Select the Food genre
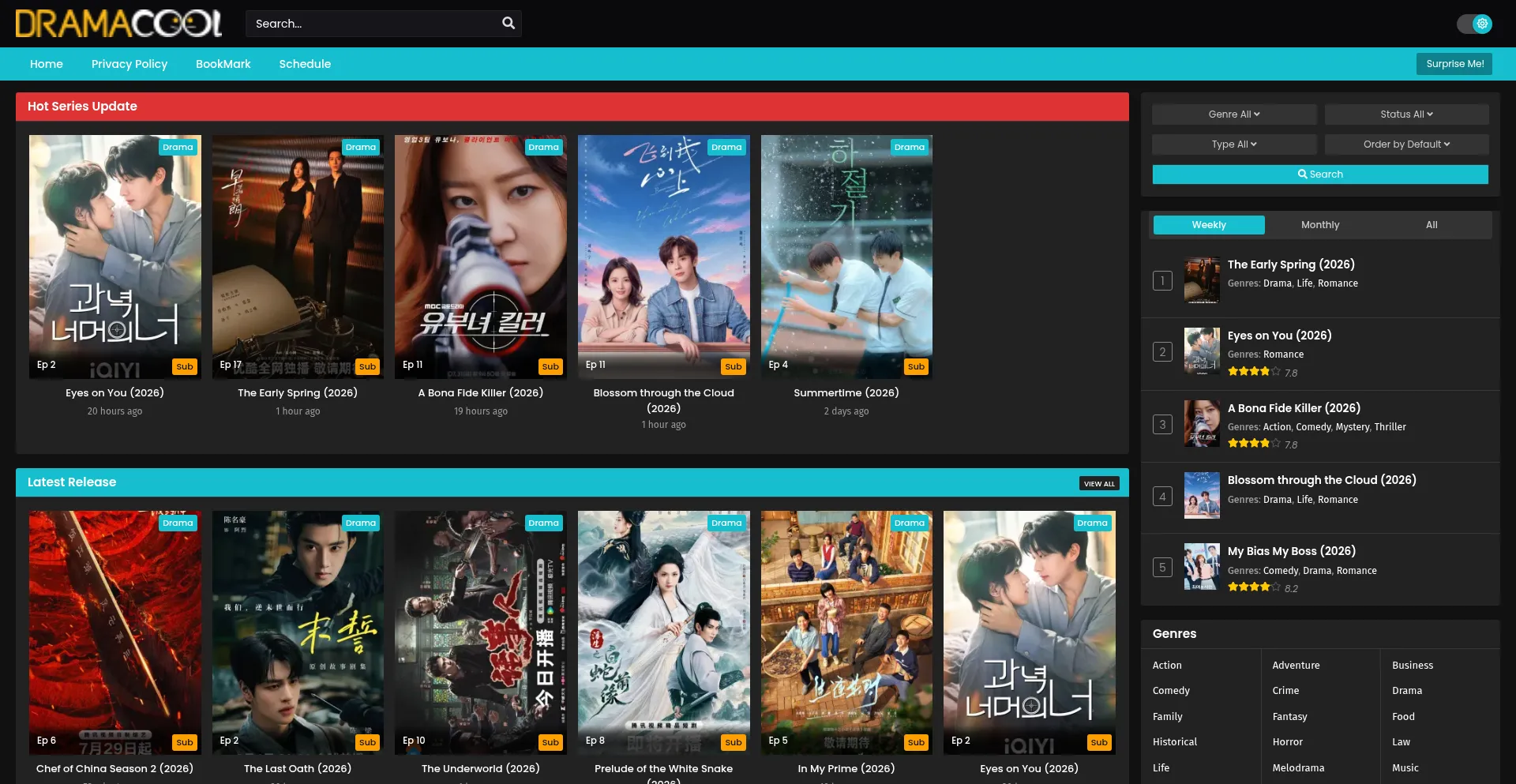The height and width of the screenshot is (784, 1516). click(x=1403, y=717)
